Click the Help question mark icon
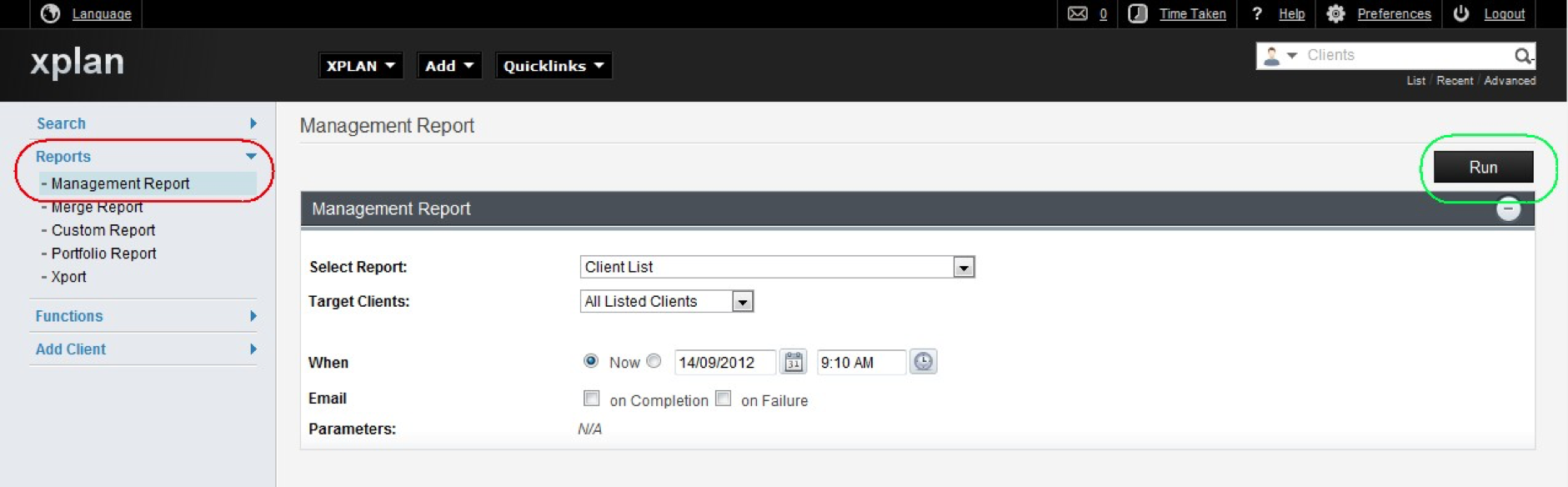The image size is (1568, 487). (x=1257, y=13)
